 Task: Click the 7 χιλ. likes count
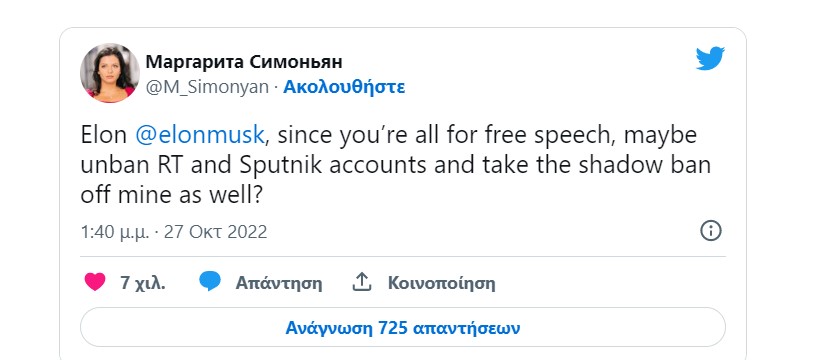(143, 283)
